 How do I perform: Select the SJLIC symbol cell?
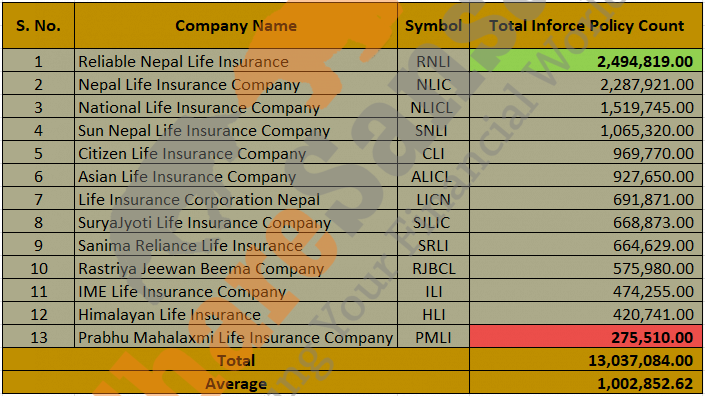(433, 222)
